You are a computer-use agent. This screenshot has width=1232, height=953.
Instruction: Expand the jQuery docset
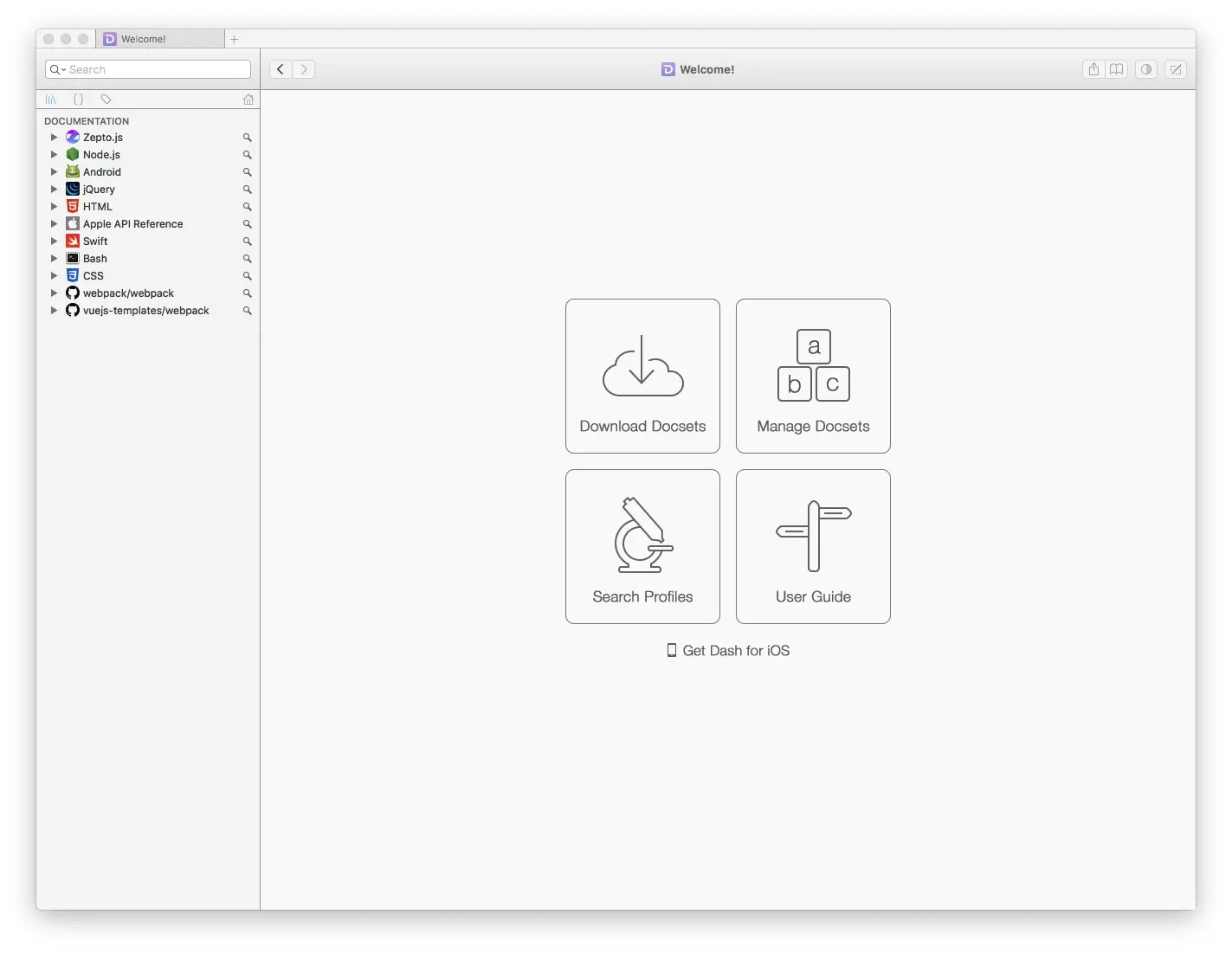[54, 189]
